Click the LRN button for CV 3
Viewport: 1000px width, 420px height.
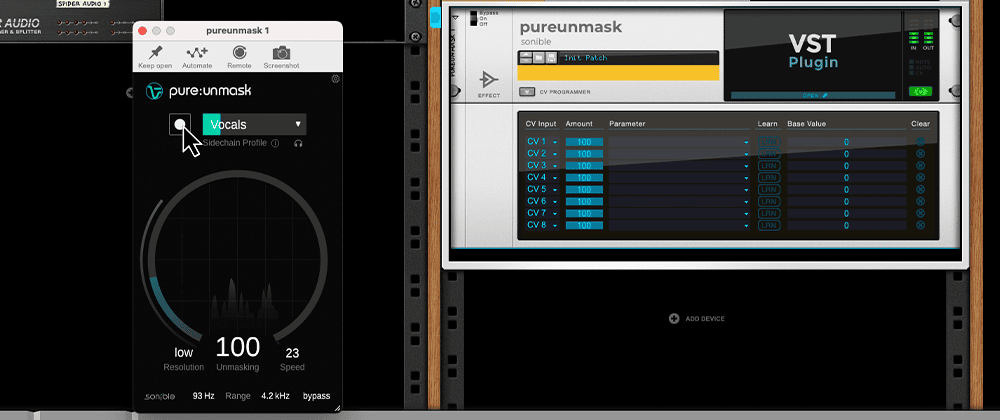(768, 166)
